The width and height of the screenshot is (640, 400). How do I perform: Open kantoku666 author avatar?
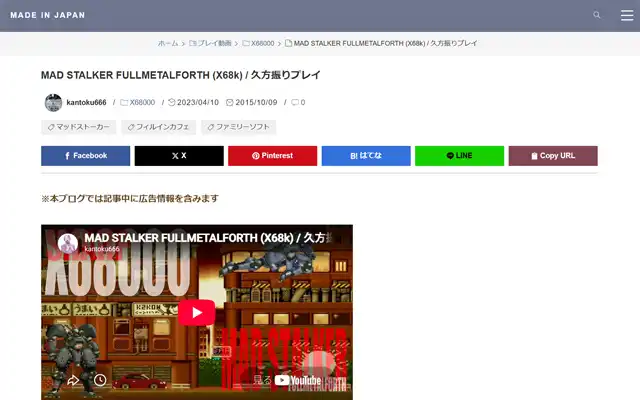53,102
